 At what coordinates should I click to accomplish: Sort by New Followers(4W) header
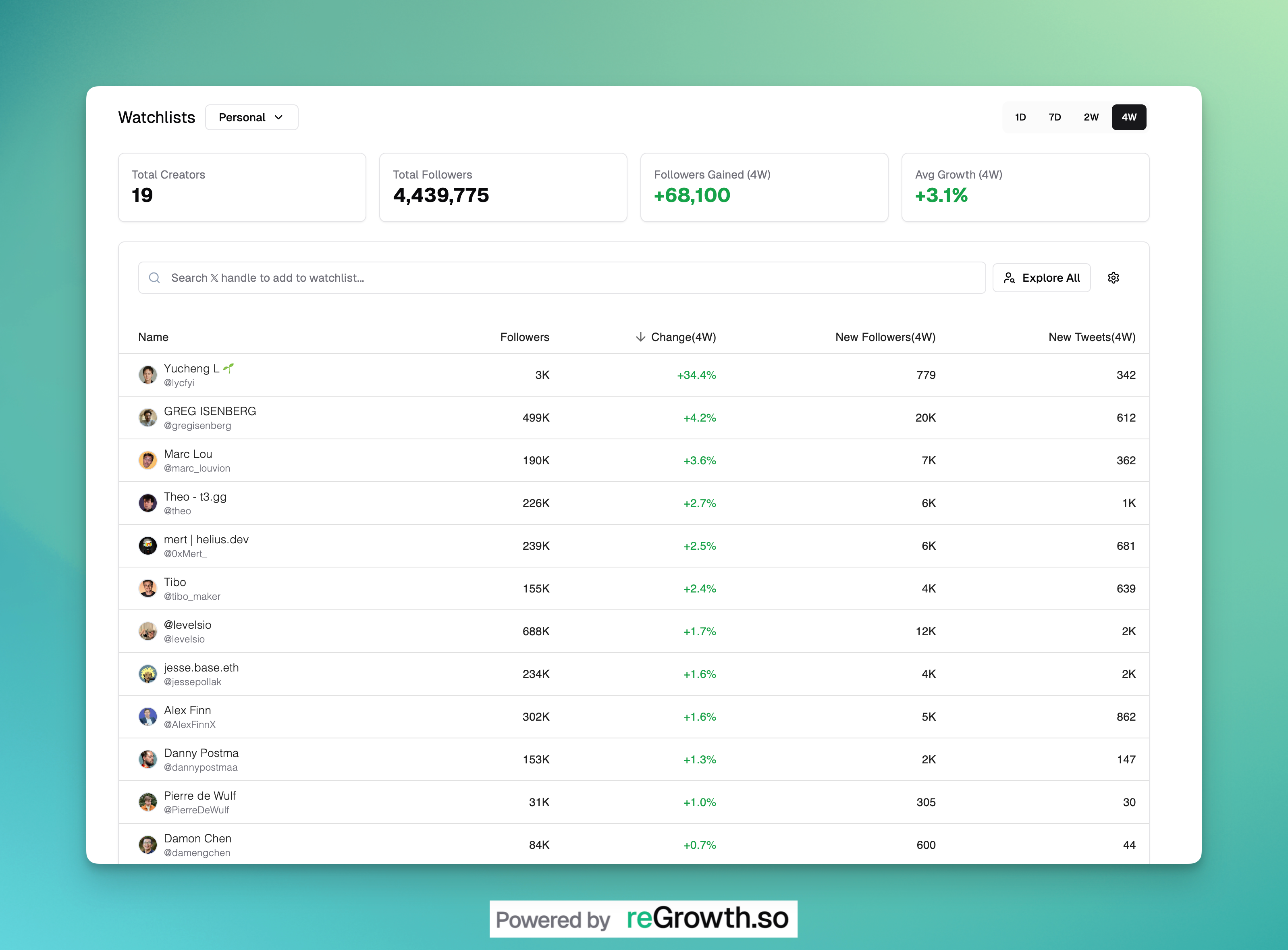click(885, 337)
